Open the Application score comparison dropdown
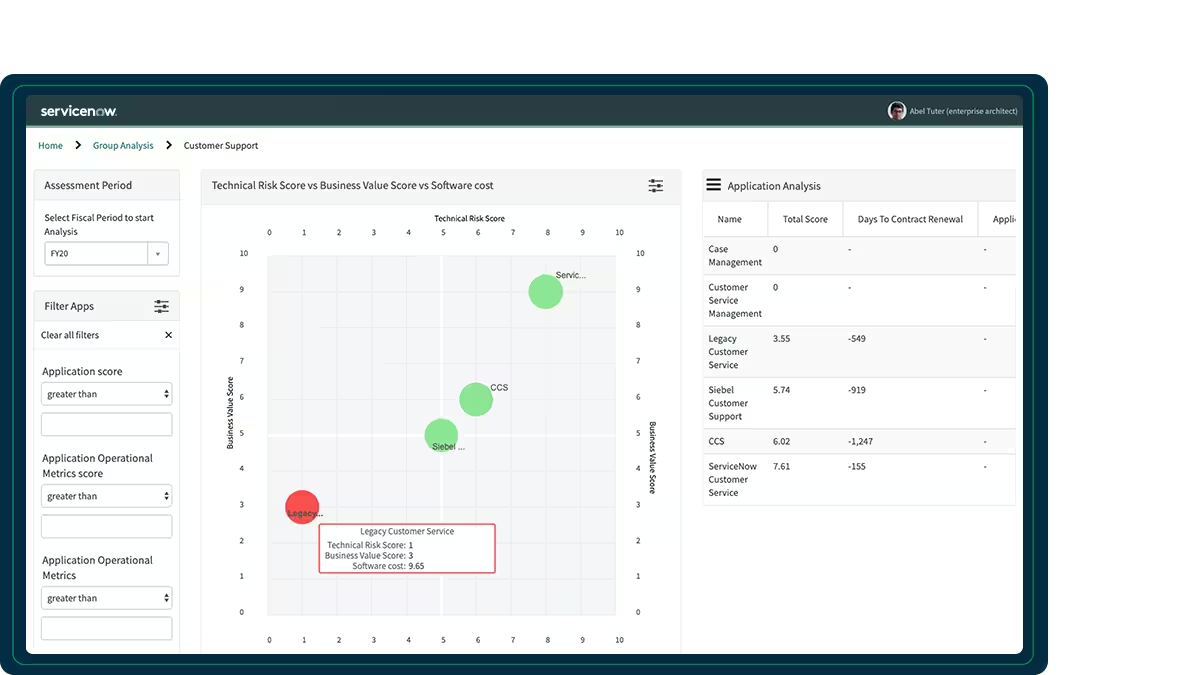The width and height of the screenshot is (1200, 675). click(106, 393)
